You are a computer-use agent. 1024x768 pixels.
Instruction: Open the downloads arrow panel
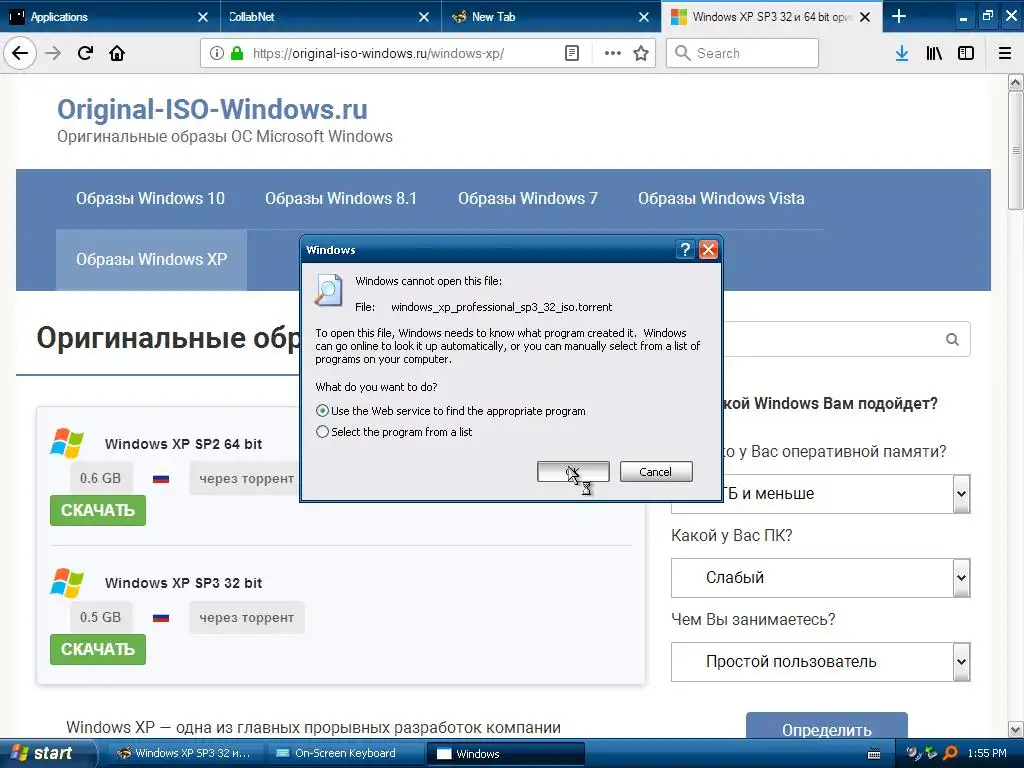coord(902,53)
